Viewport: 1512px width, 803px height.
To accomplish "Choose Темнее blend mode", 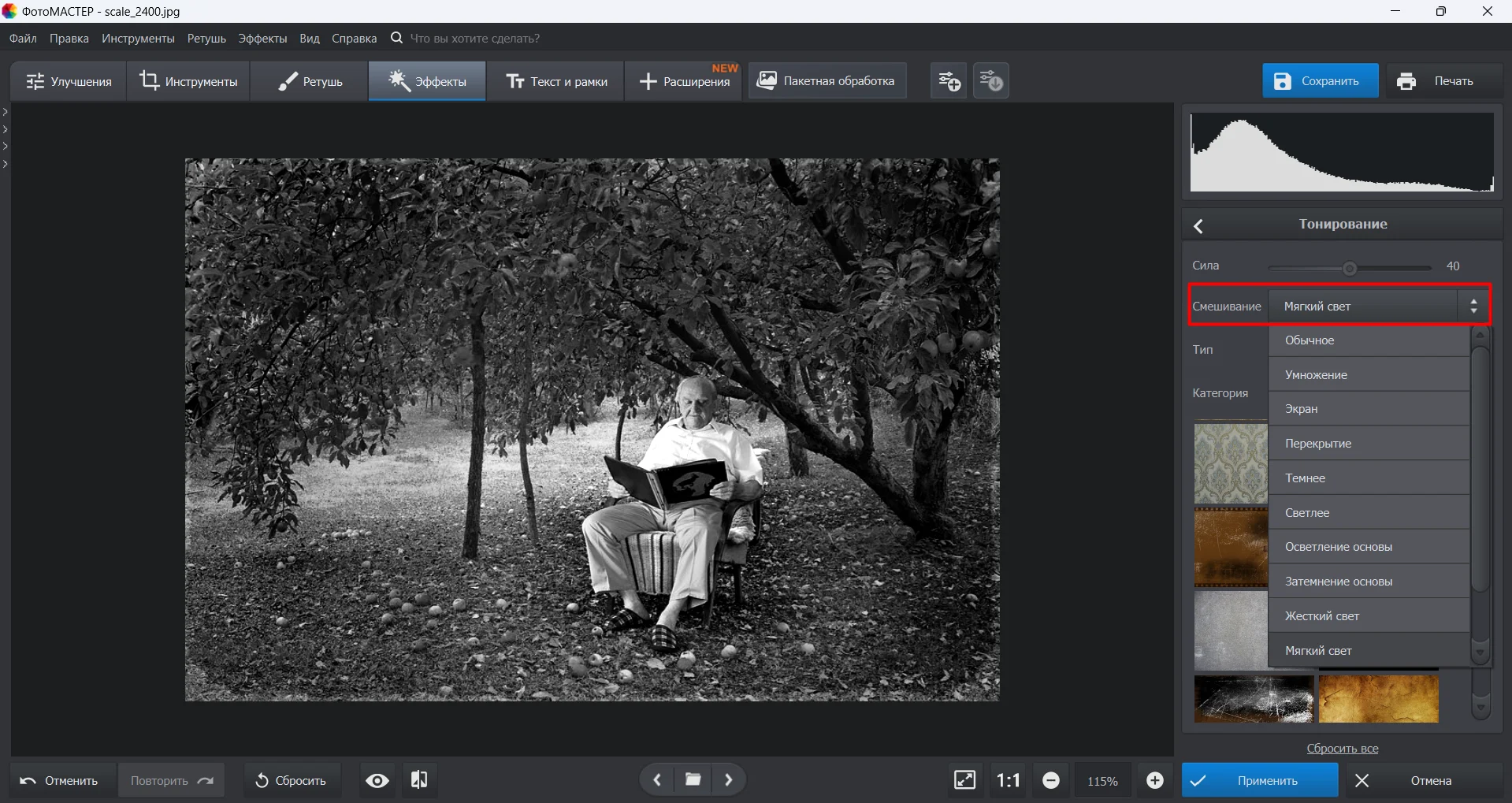I will [x=1369, y=478].
